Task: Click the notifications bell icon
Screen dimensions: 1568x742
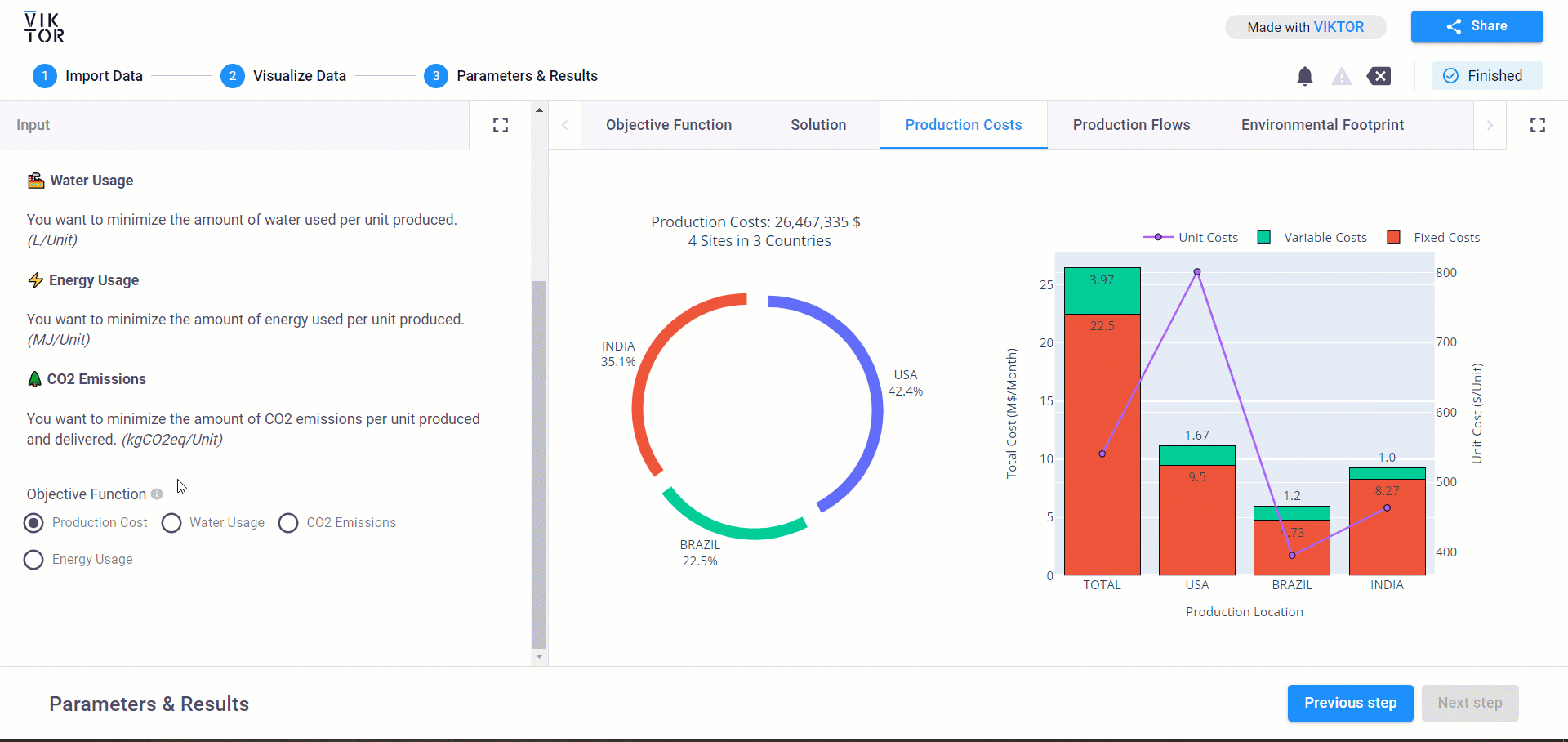Action: coord(1304,76)
